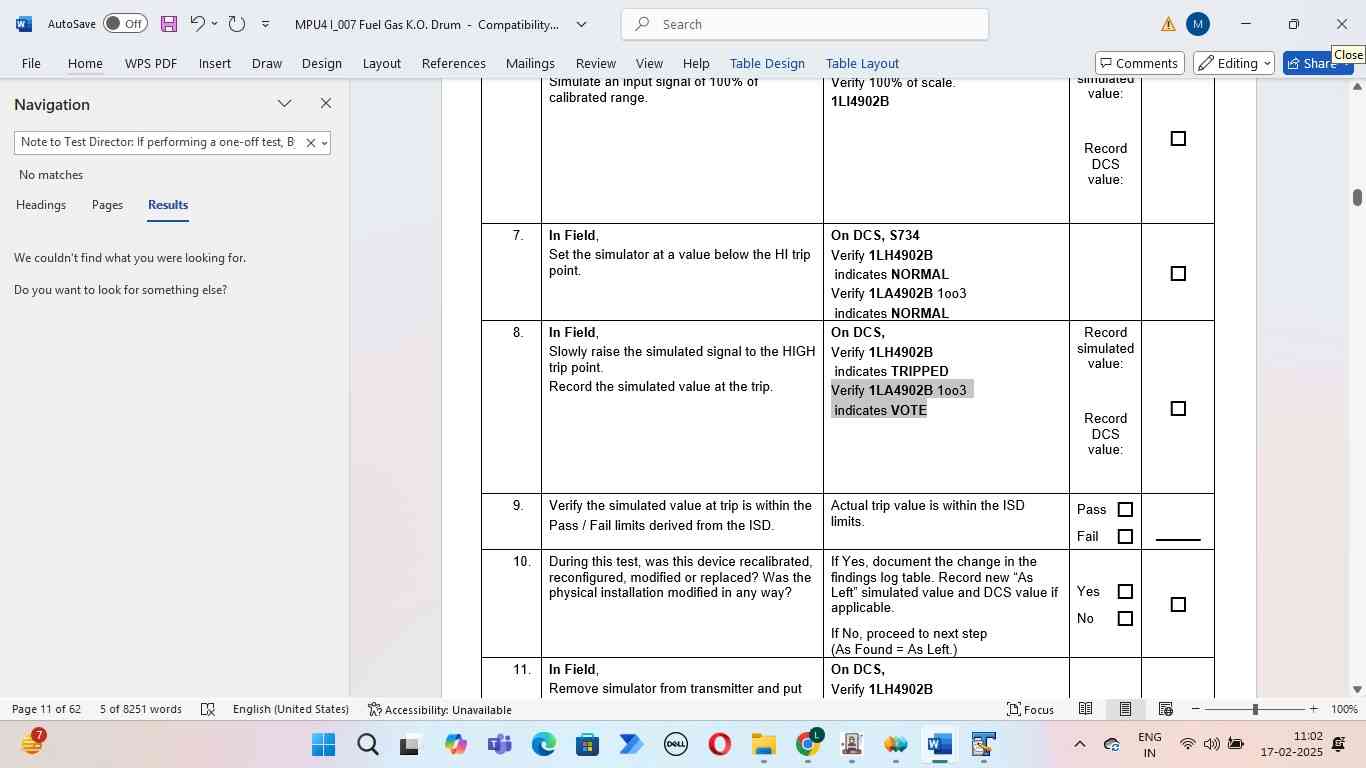Open Opera browser from taskbar

[x=720, y=745]
